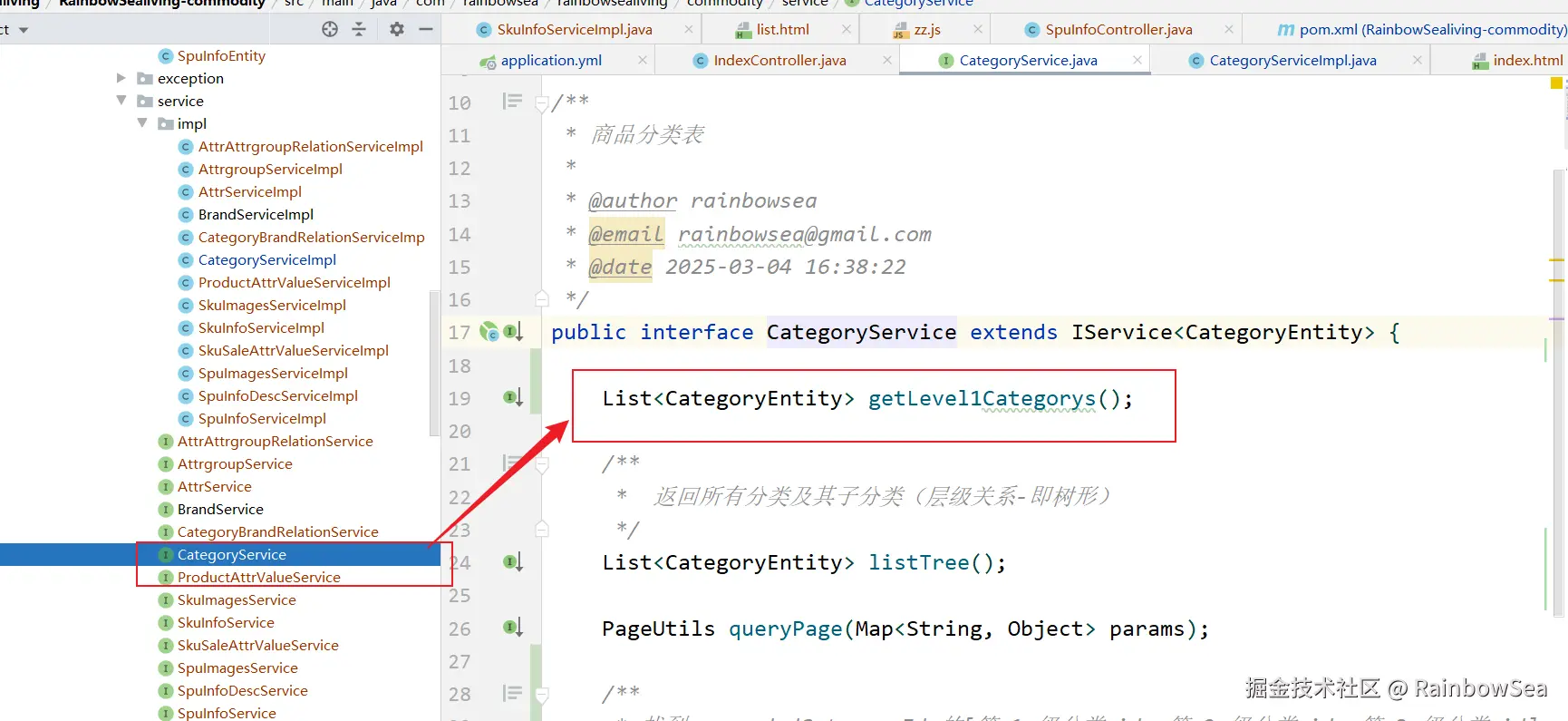Select SkuImagesServiceImpl in tree
The height and width of the screenshot is (721, 1568).
(272, 305)
